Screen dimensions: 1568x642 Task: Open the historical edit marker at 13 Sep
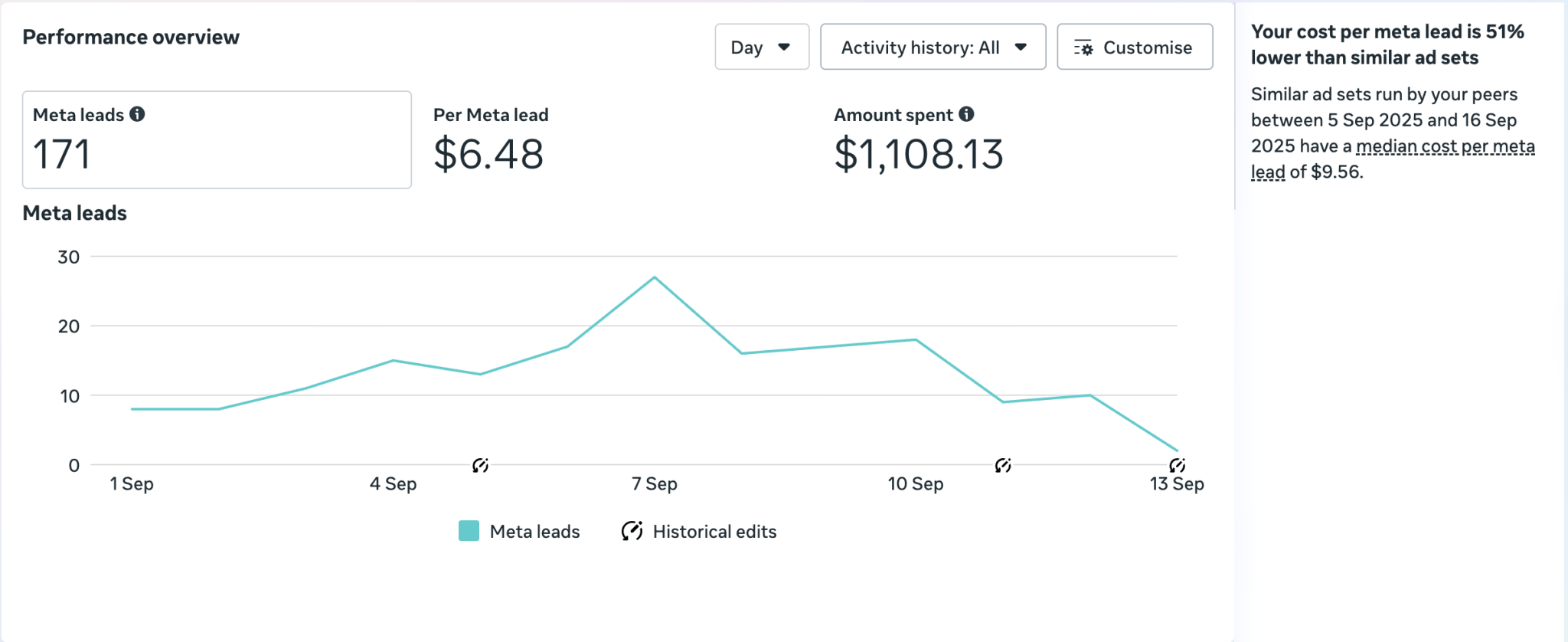coord(1177,465)
